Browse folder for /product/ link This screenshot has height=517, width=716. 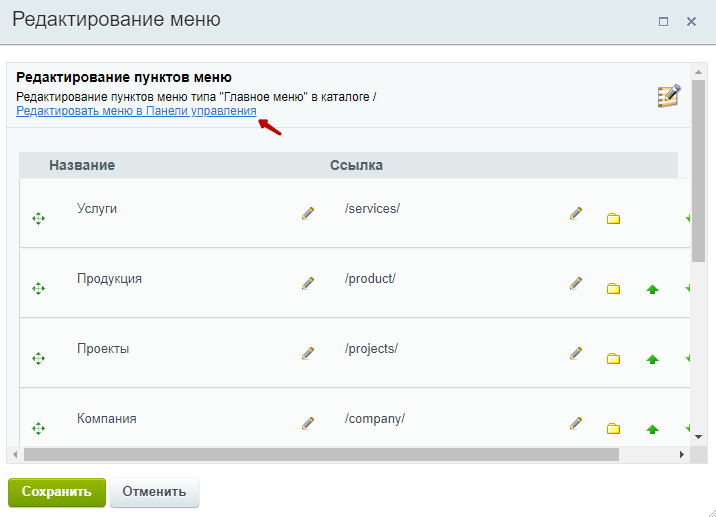tap(613, 289)
